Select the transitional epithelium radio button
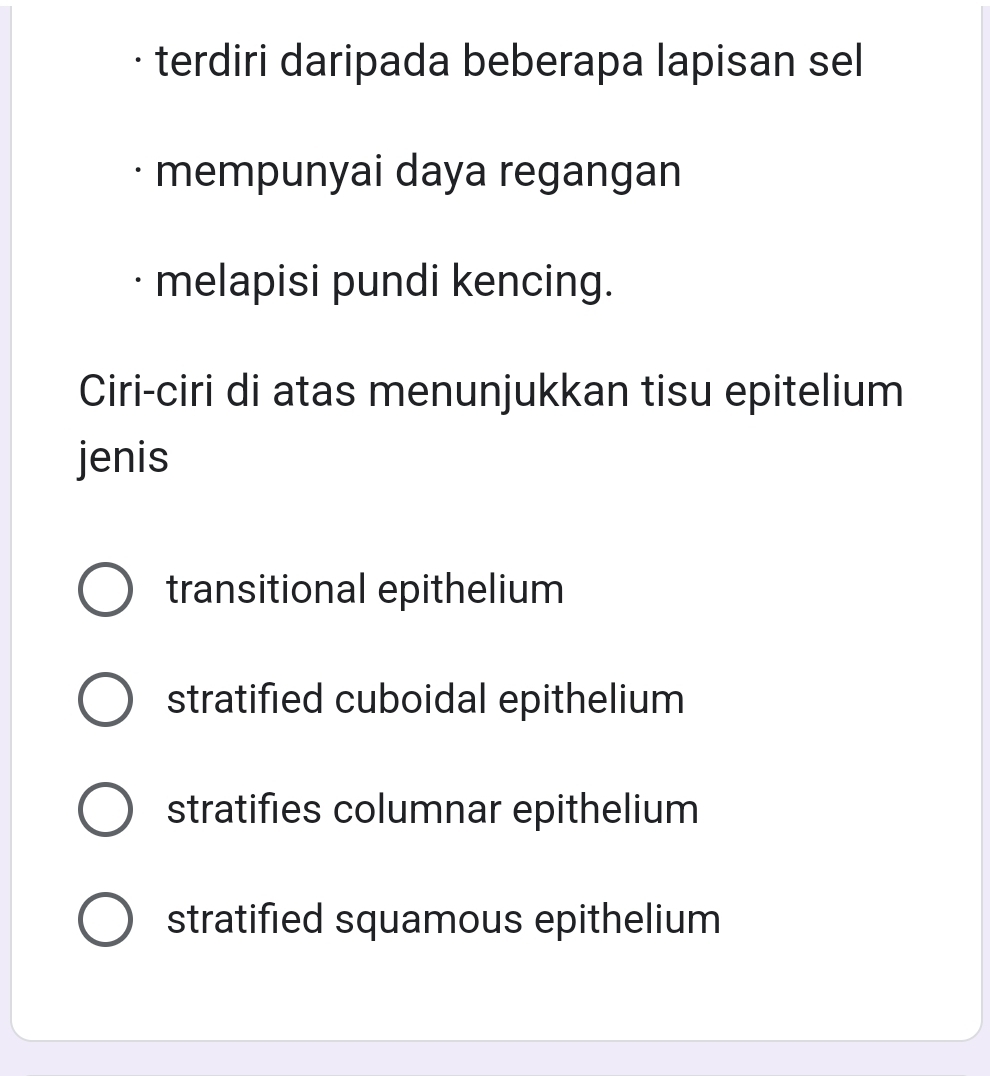This screenshot has width=990, height=1076. click(x=104, y=590)
